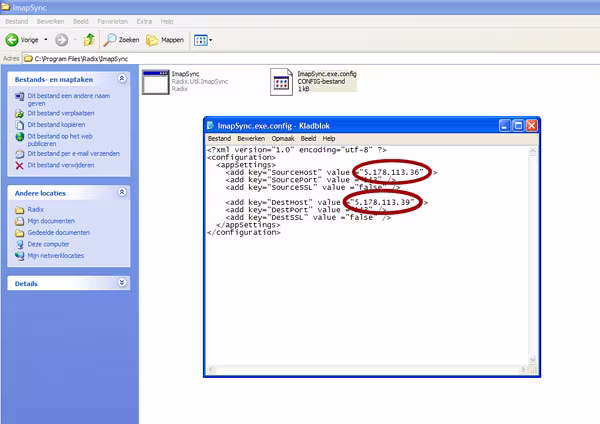Select the ImapSync application file icon
The width and height of the screenshot is (600, 424).
[x=155, y=82]
